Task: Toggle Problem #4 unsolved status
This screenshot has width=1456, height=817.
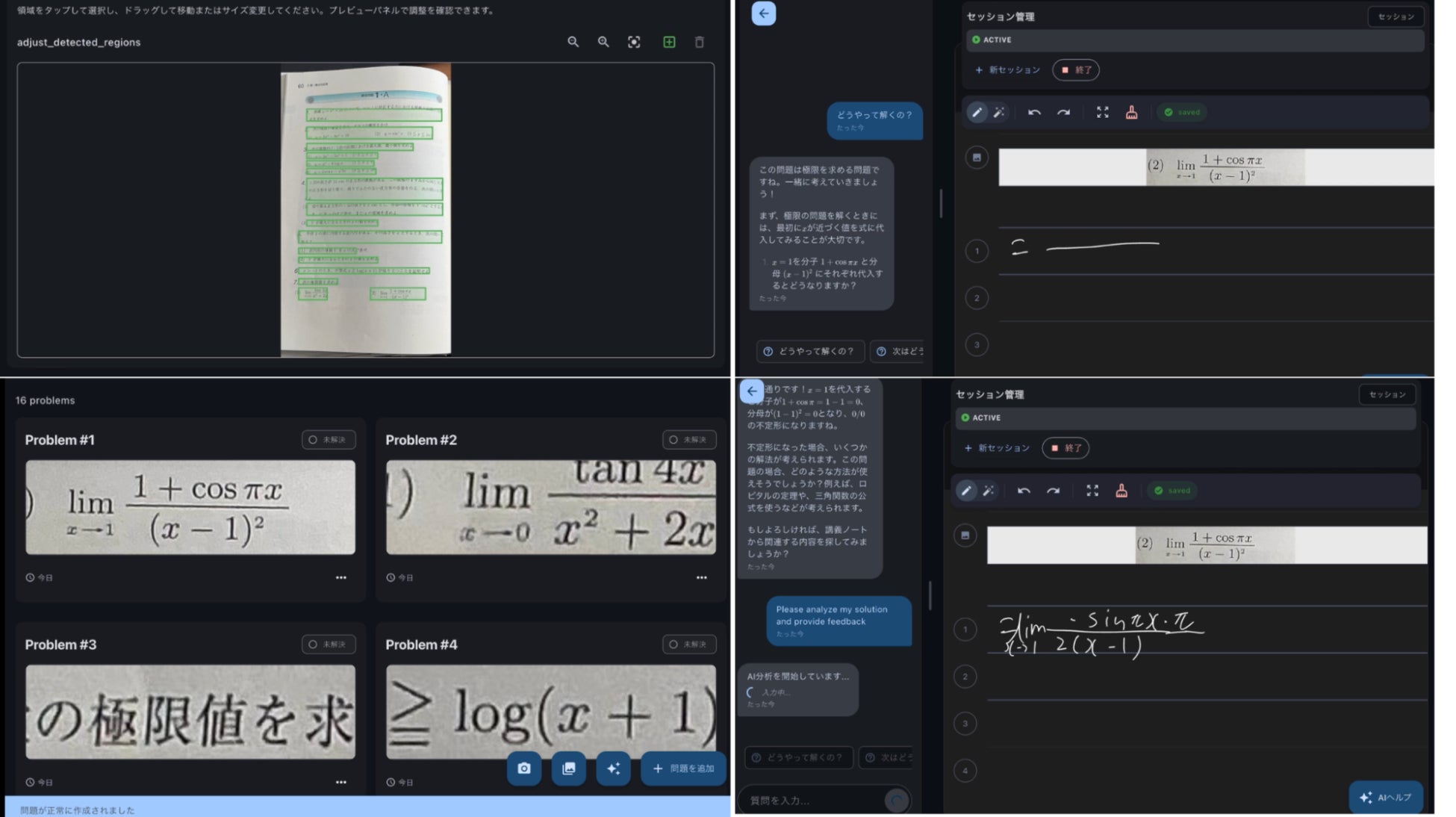Action: point(689,644)
